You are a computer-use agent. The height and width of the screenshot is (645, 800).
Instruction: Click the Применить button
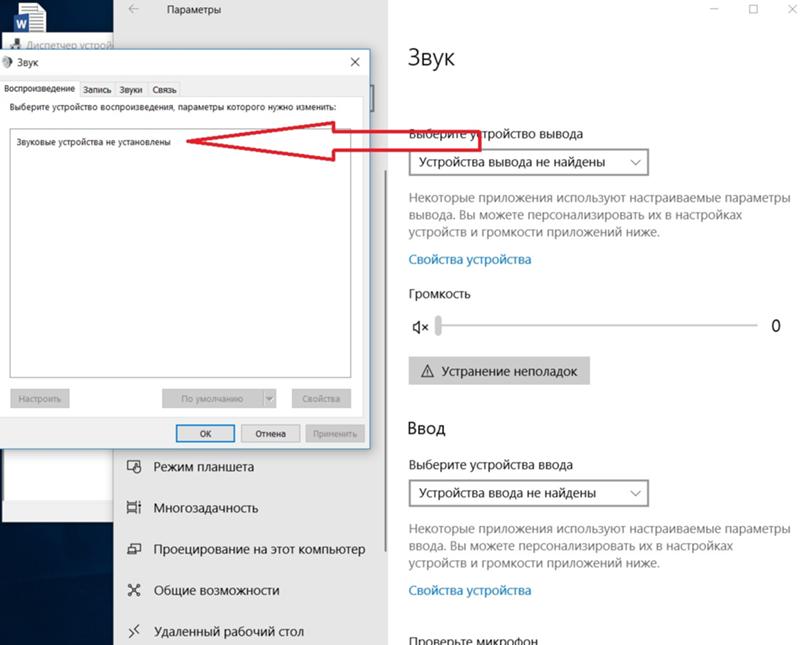coord(335,434)
